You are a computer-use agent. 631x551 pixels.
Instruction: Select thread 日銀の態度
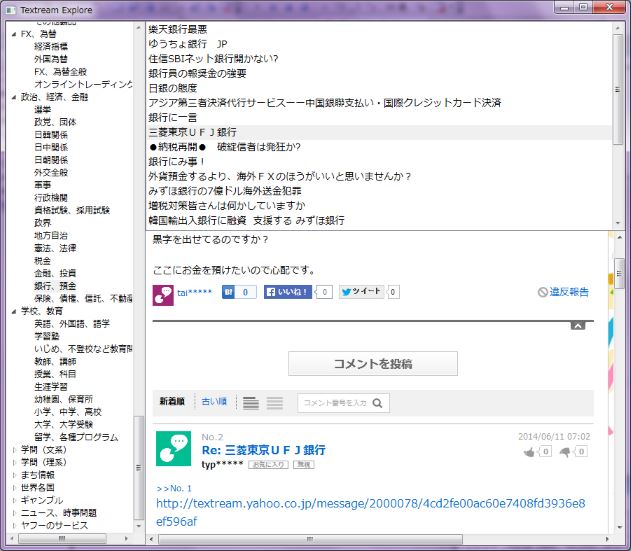pyautogui.click(x=173, y=88)
